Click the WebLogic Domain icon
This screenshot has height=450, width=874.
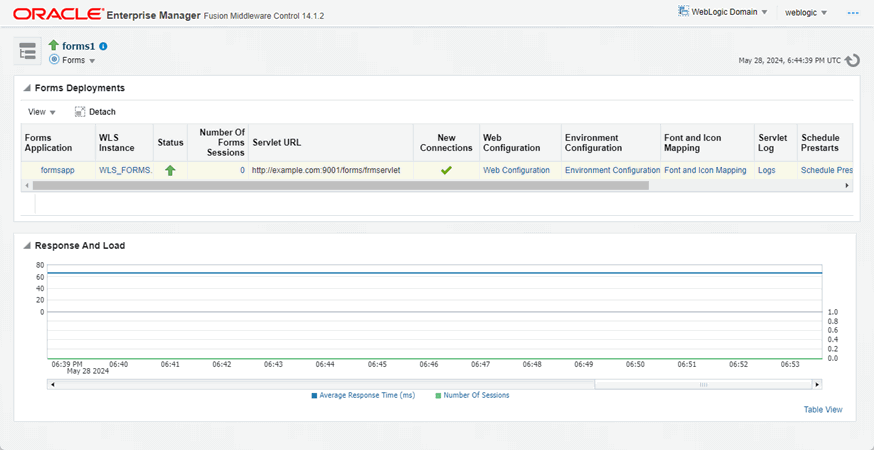pyautogui.click(x=683, y=11)
